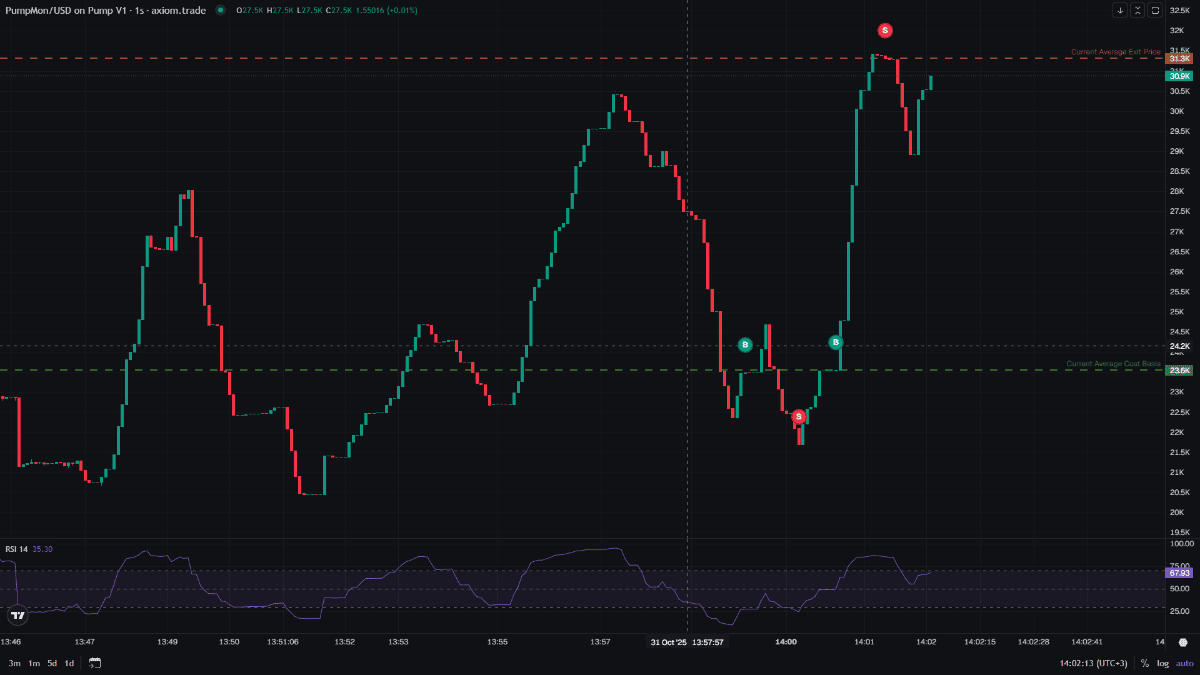Select the 5d time range
The height and width of the screenshot is (675, 1200).
coord(52,663)
